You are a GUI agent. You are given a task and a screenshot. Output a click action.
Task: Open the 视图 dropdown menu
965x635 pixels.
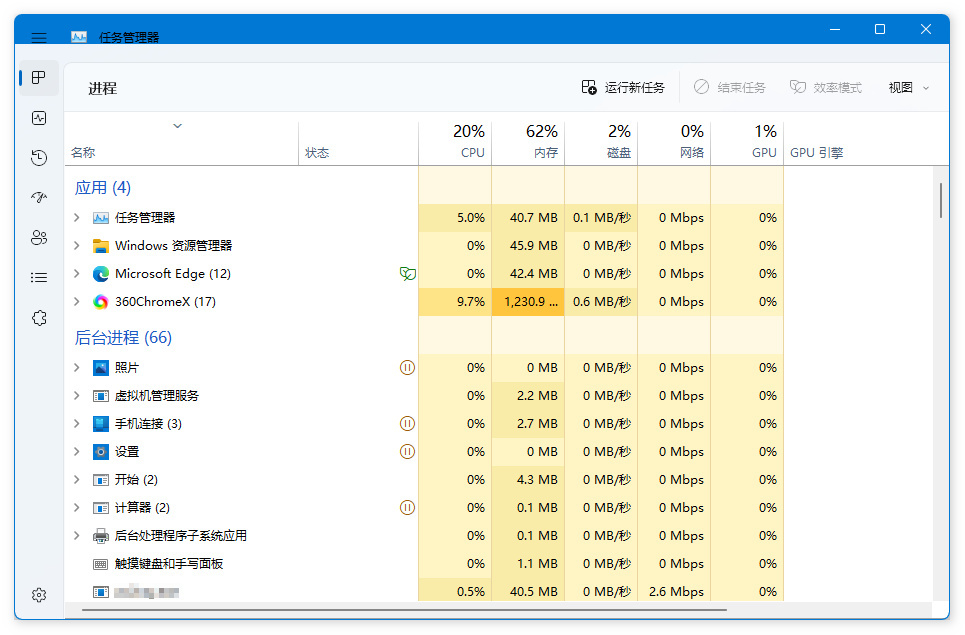pyautogui.click(x=908, y=88)
